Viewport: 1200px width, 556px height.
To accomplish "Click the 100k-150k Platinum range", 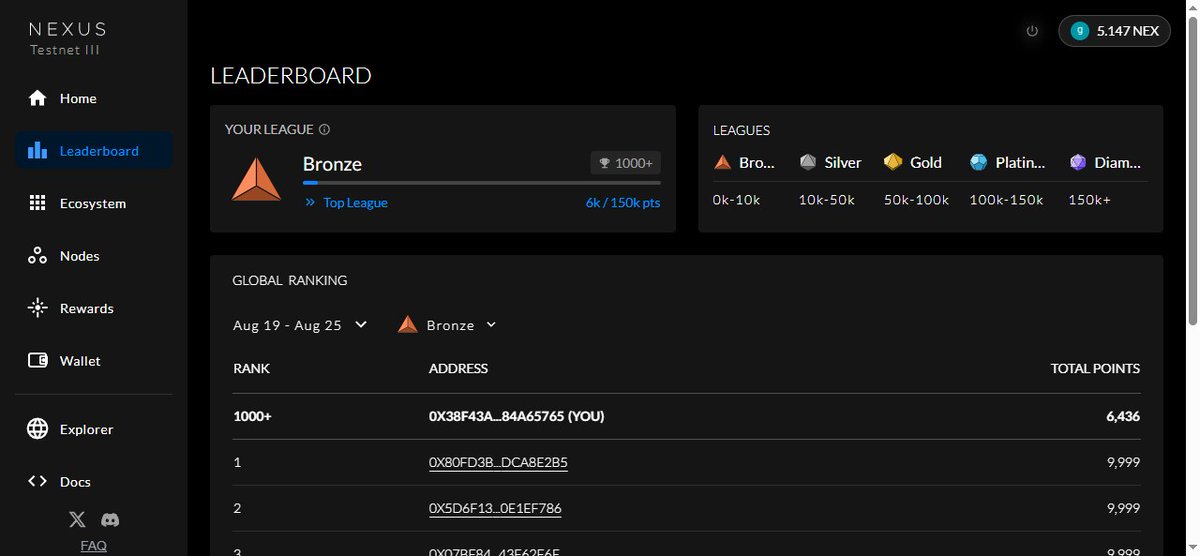I will click(x=1006, y=200).
